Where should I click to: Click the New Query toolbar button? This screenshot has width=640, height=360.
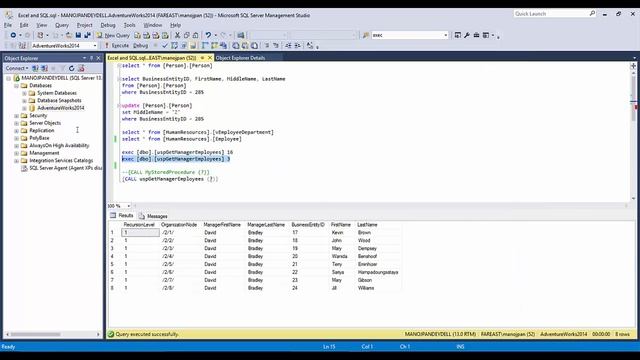113,36
